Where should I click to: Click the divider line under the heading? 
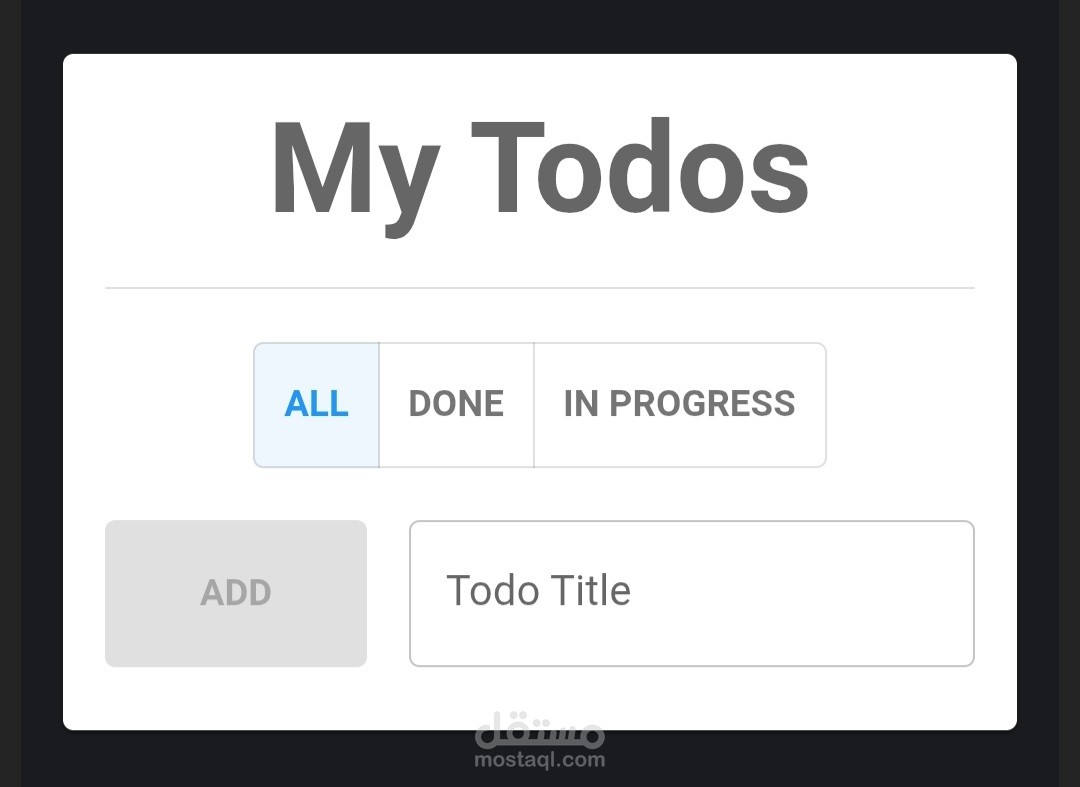[x=540, y=288]
